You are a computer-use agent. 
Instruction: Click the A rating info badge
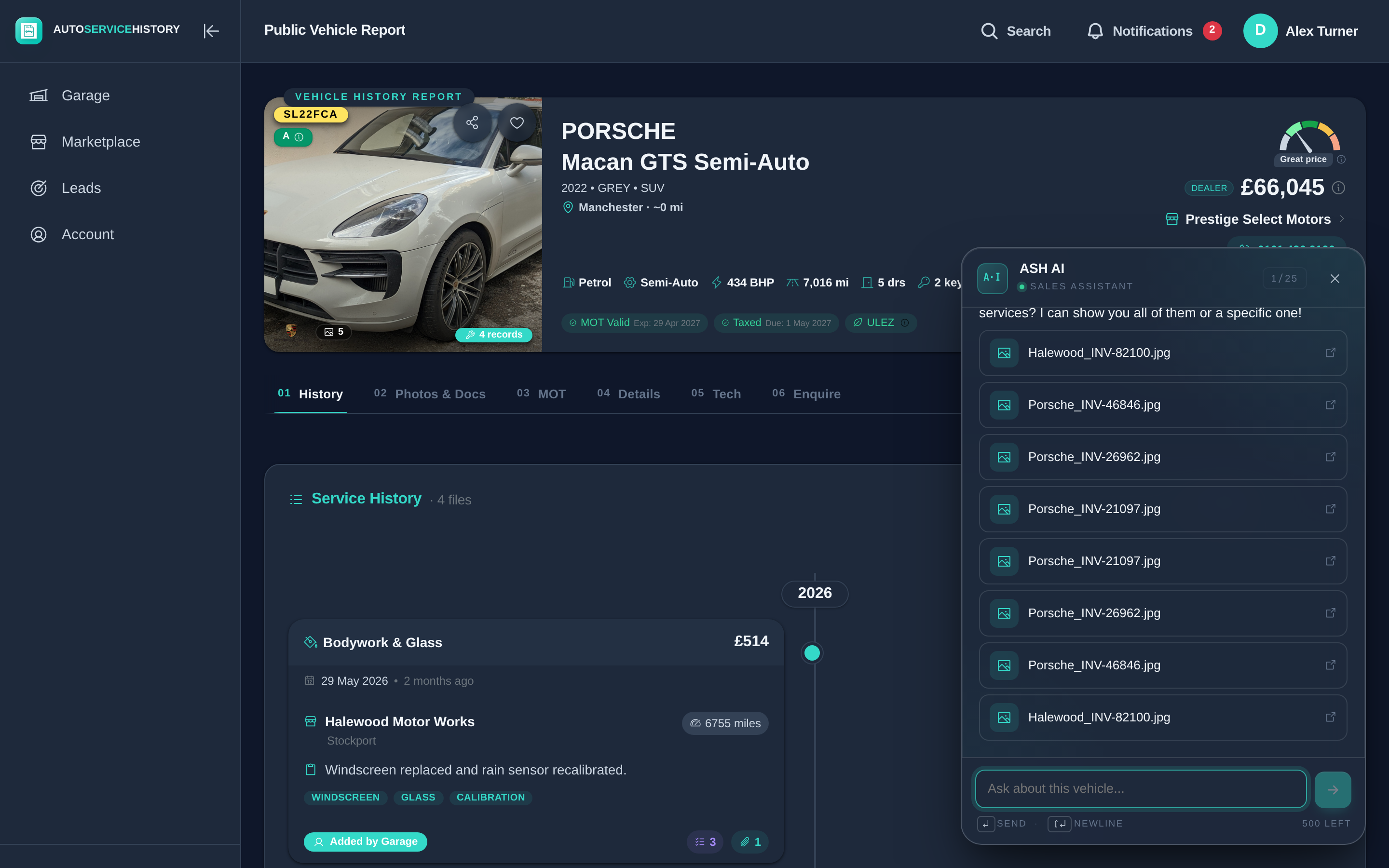point(293,136)
